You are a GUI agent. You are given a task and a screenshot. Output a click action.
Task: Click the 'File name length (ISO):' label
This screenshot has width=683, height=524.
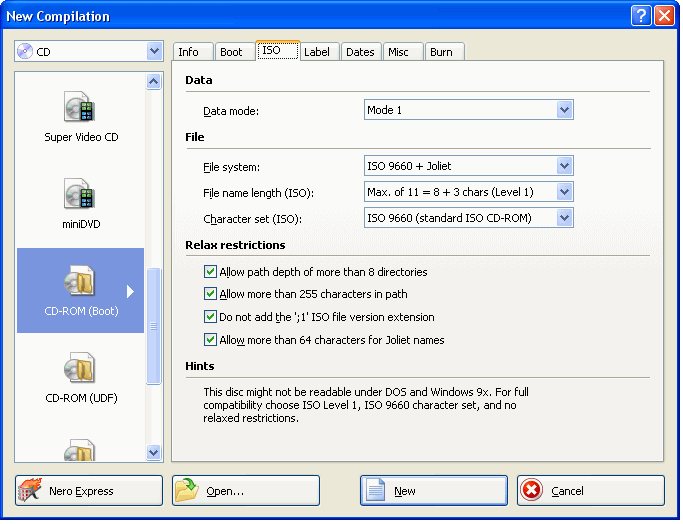click(258, 193)
